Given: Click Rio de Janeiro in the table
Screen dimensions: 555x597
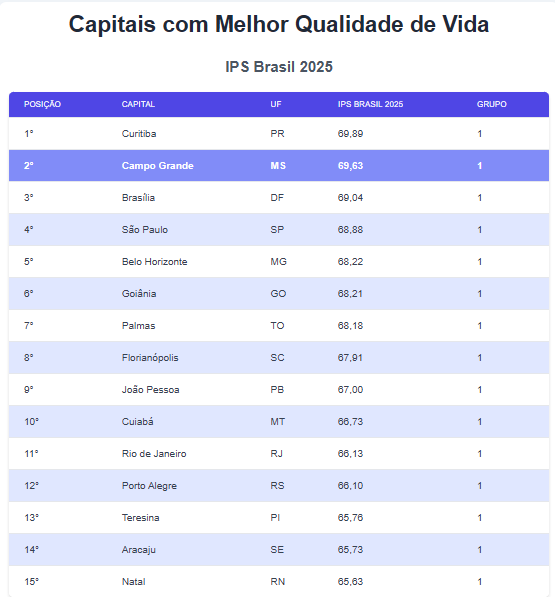Looking at the screenshot, I should click(154, 453).
